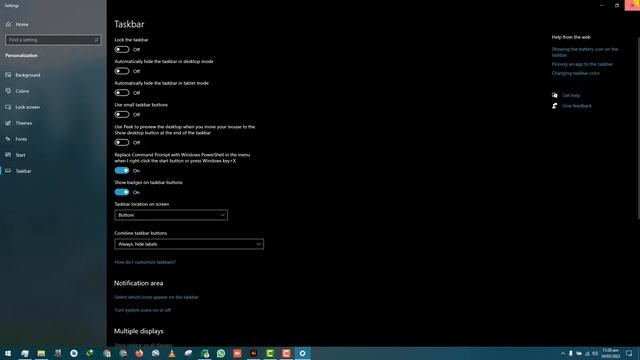Enable Use small taskbar buttons

(122, 115)
